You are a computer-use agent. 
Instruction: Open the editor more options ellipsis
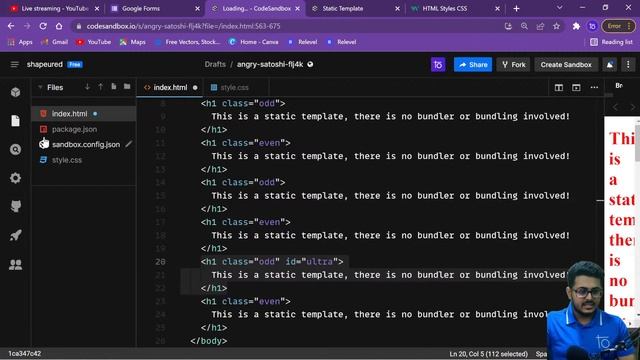pos(594,87)
